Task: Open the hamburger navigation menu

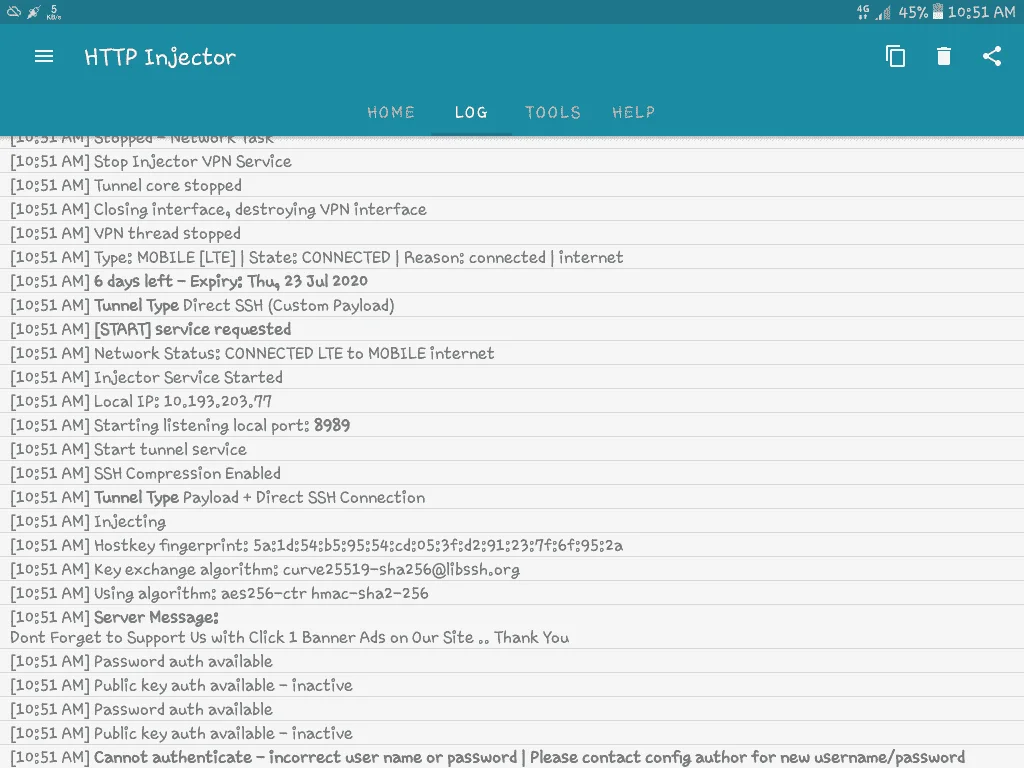Action: pos(44,57)
